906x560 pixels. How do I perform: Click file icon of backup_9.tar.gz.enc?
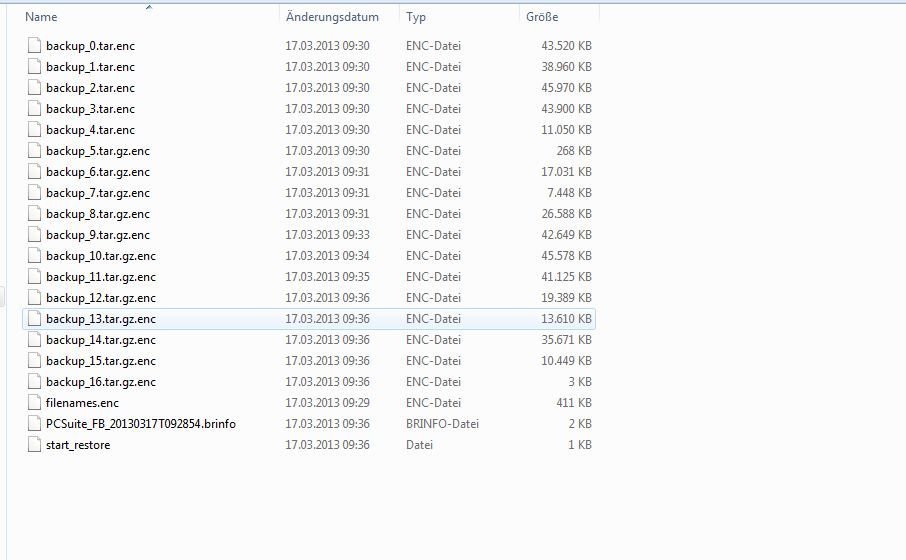[x=35, y=235]
